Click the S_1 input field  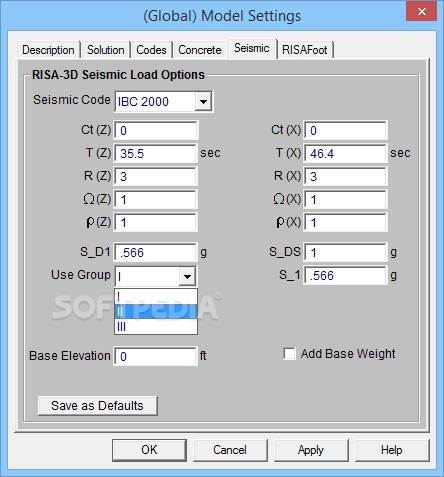pyautogui.click(x=345, y=275)
